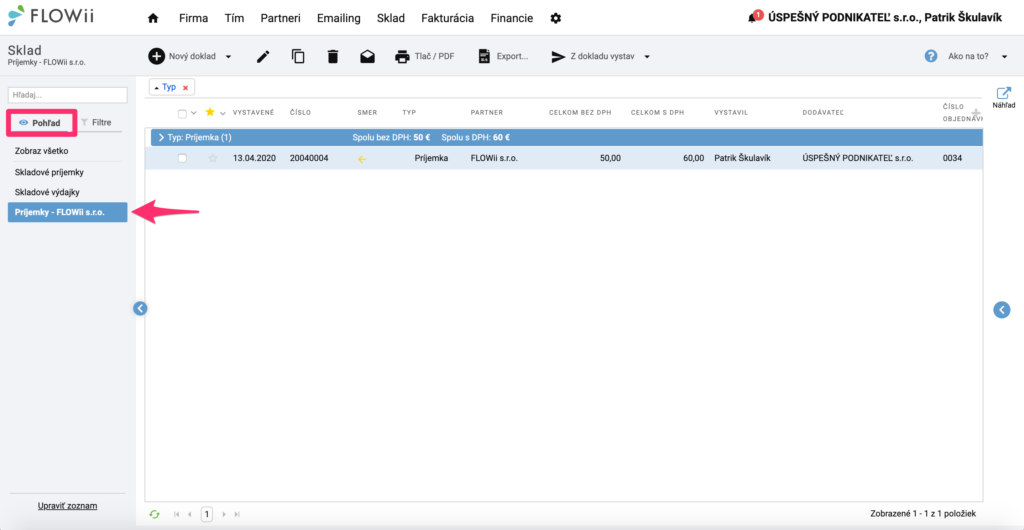Click the pencil edit icon
The image size is (1024, 530).
[x=263, y=57]
